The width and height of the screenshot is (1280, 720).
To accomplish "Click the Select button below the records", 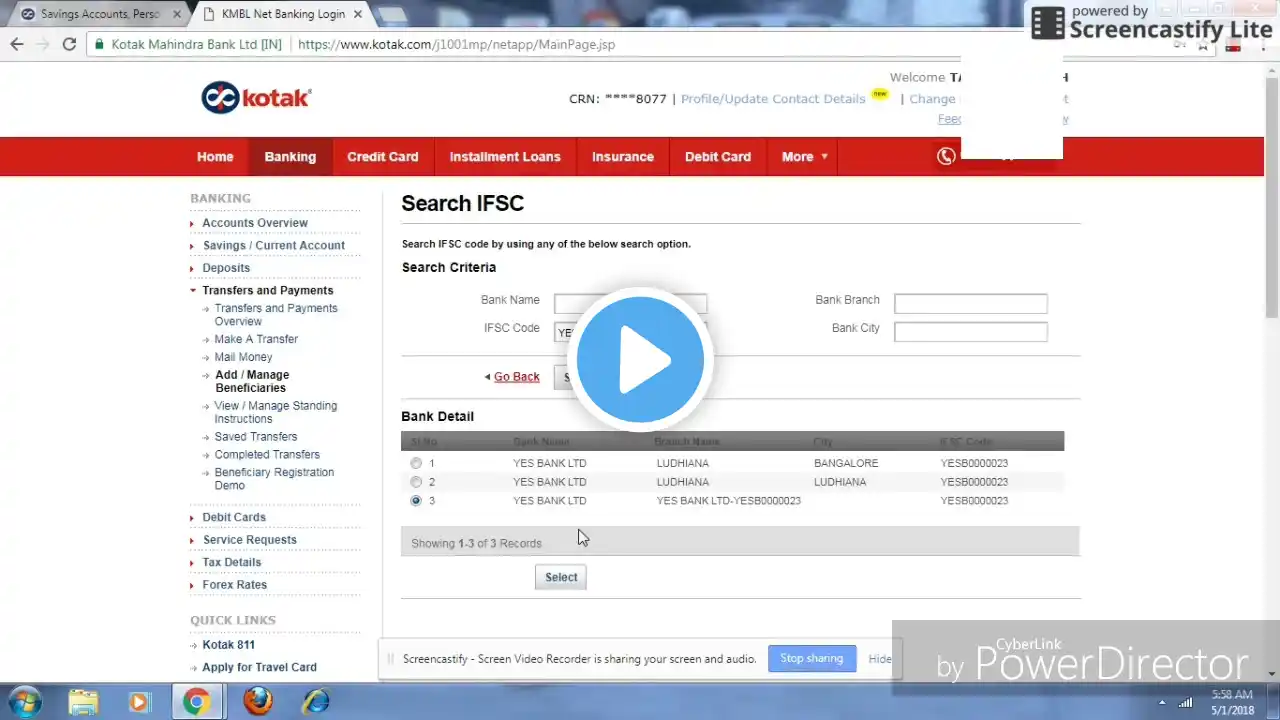I will (561, 577).
